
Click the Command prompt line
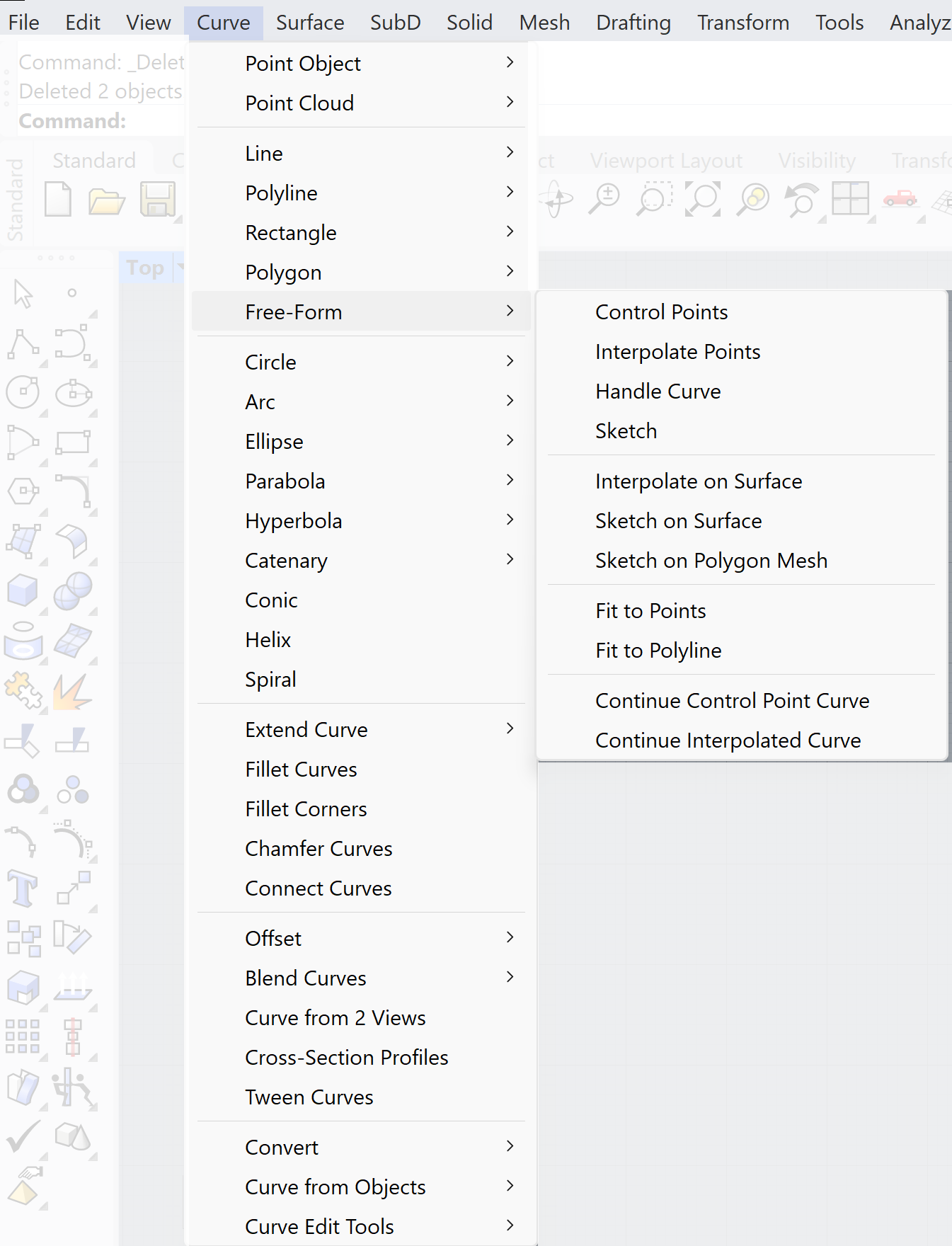click(x=99, y=121)
